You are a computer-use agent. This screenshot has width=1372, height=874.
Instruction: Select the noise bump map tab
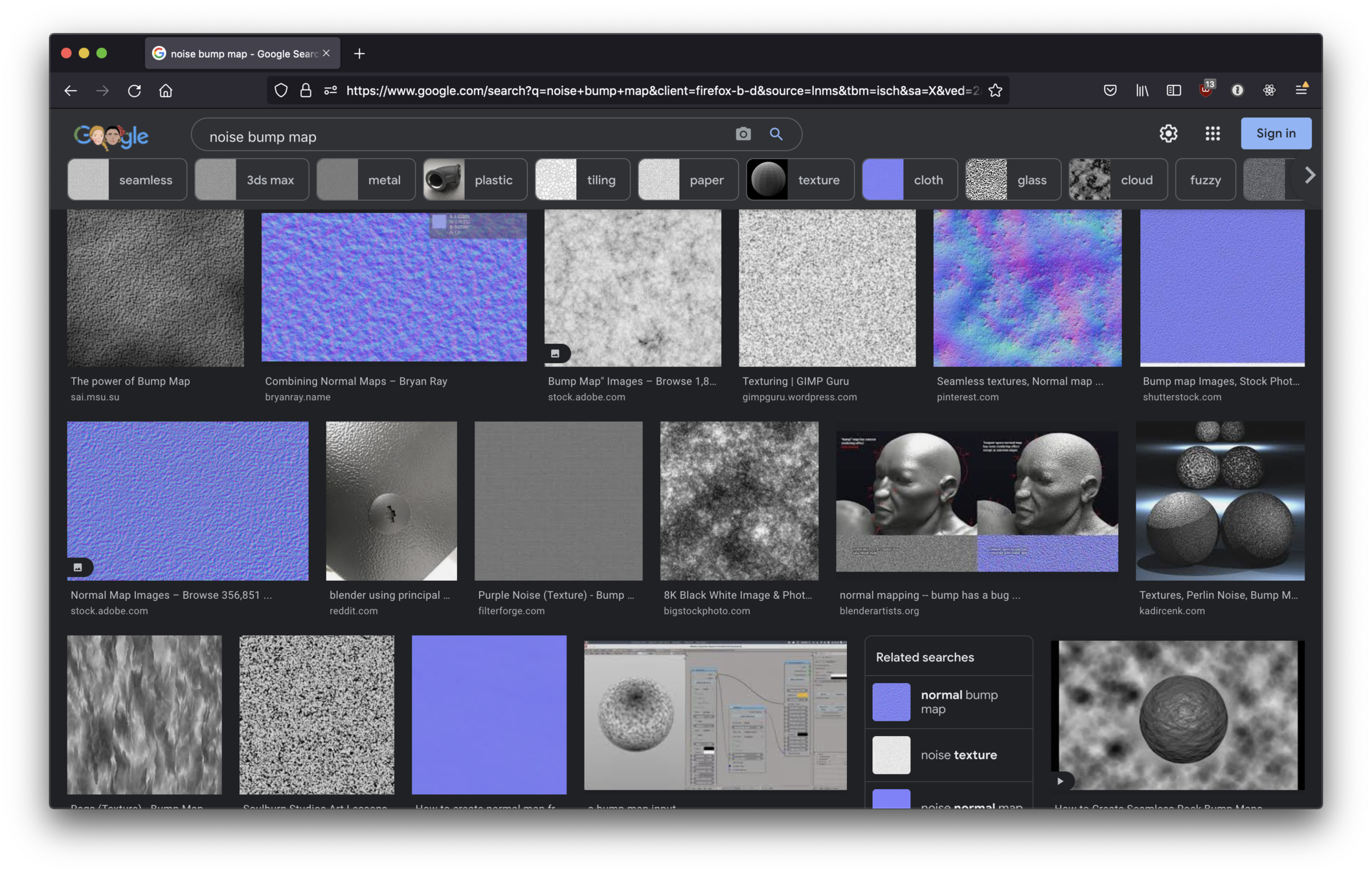[x=242, y=54]
